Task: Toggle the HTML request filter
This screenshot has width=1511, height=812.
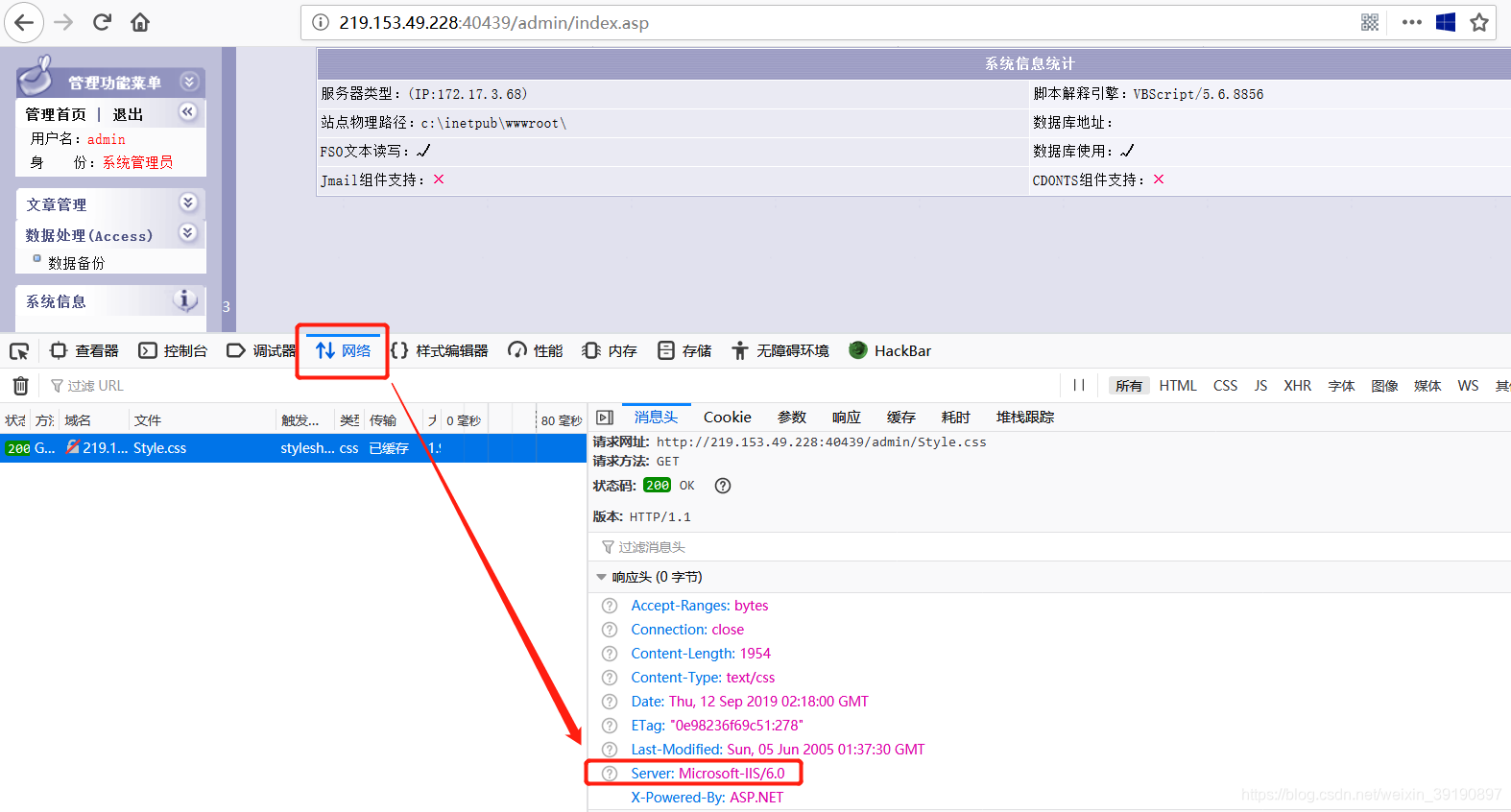Action: click(x=1178, y=386)
